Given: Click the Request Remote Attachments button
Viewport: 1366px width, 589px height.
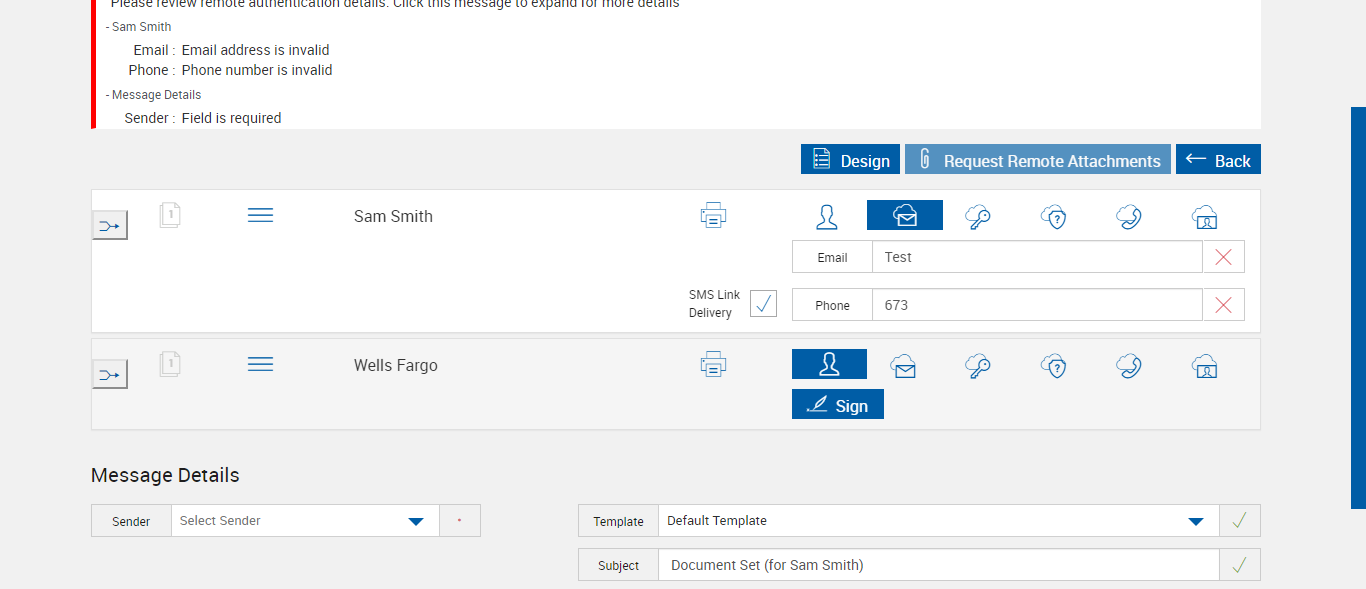Looking at the screenshot, I should click(1037, 160).
